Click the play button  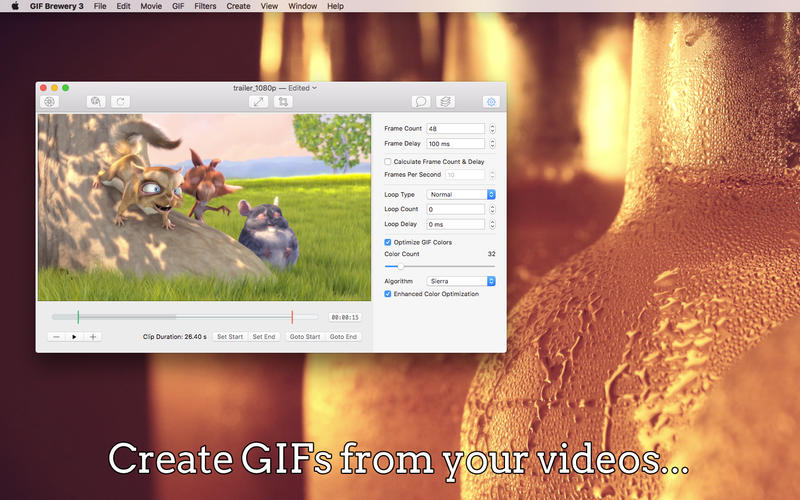pyautogui.click(x=74, y=337)
